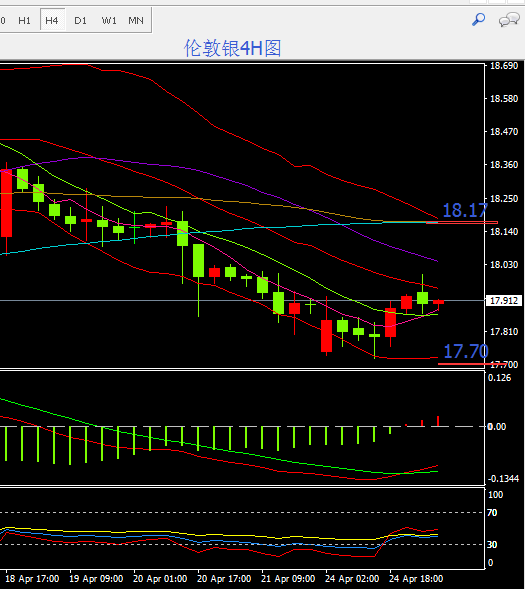Image resolution: width=525 pixels, height=589 pixels.
Task: Click the 伦敦银4H图 chart title
Action: (232, 48)
